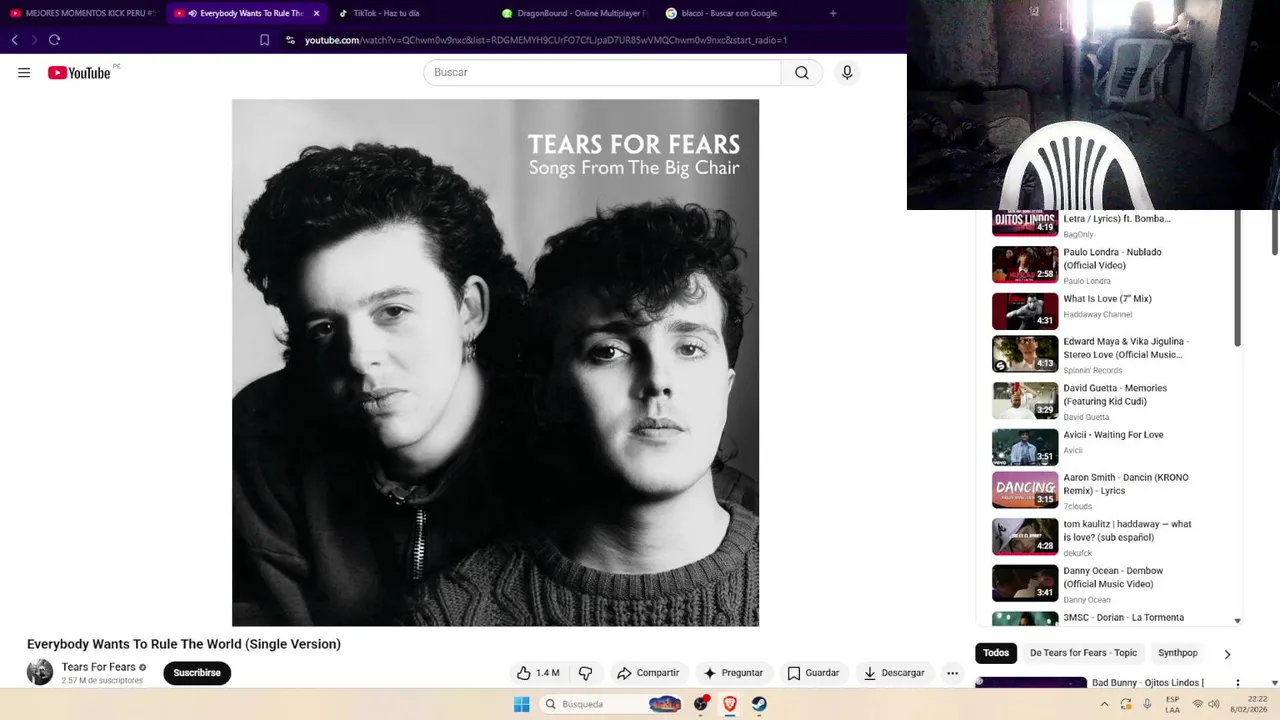Select the Synthpop filter chip
Image resolution: width=1280 pixels, height=720 pixels.
[1178, 653]
